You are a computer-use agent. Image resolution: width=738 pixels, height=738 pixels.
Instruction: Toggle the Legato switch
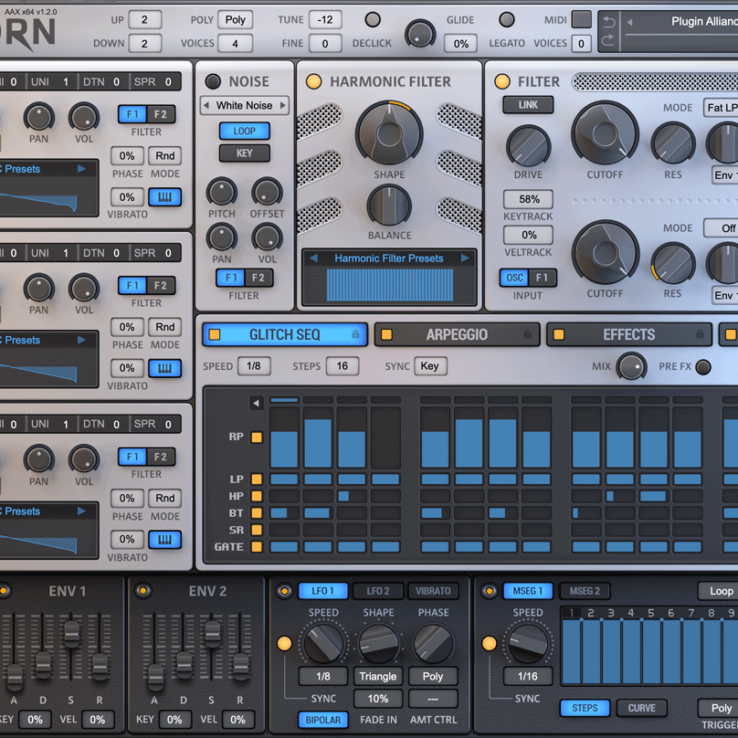click(x=506, y=20)
